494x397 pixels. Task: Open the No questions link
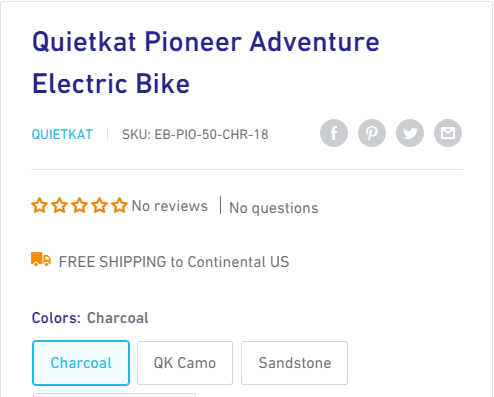pos(274,208)
